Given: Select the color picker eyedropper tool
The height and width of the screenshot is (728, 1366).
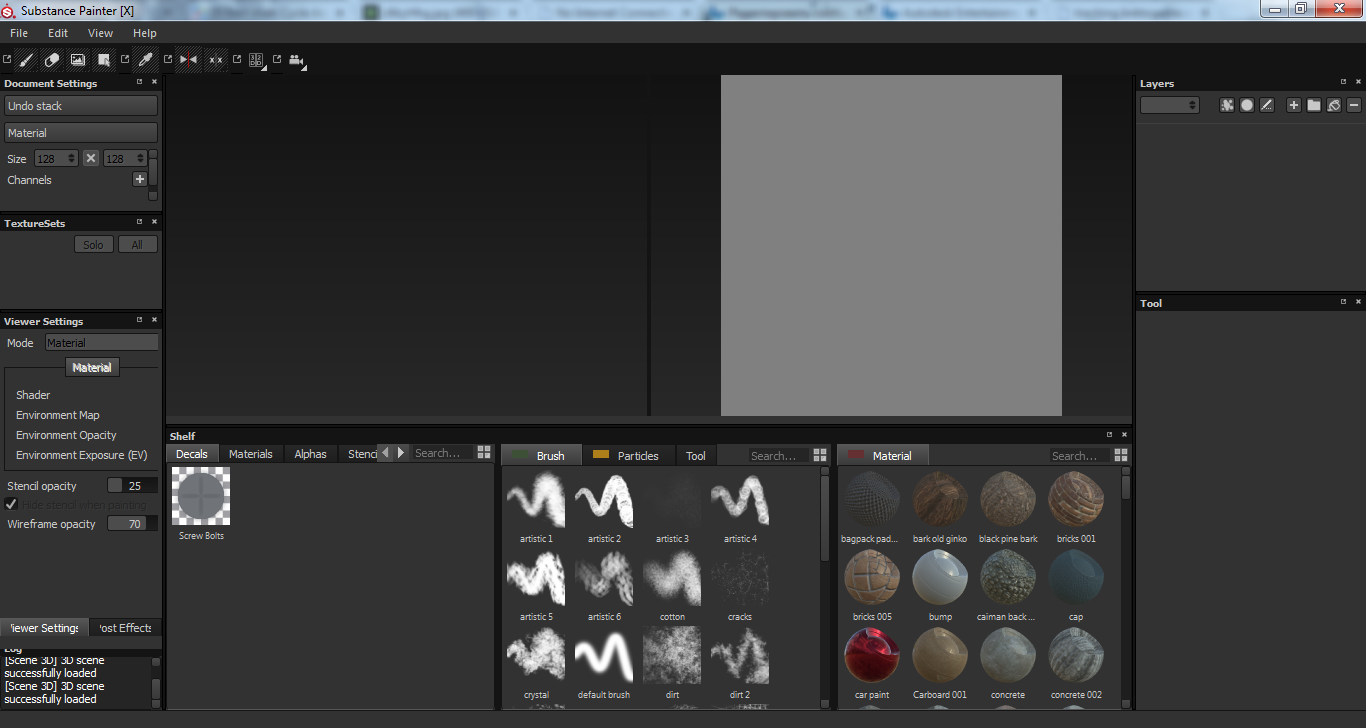Looking at the screenshot, I should pos(145,60).
